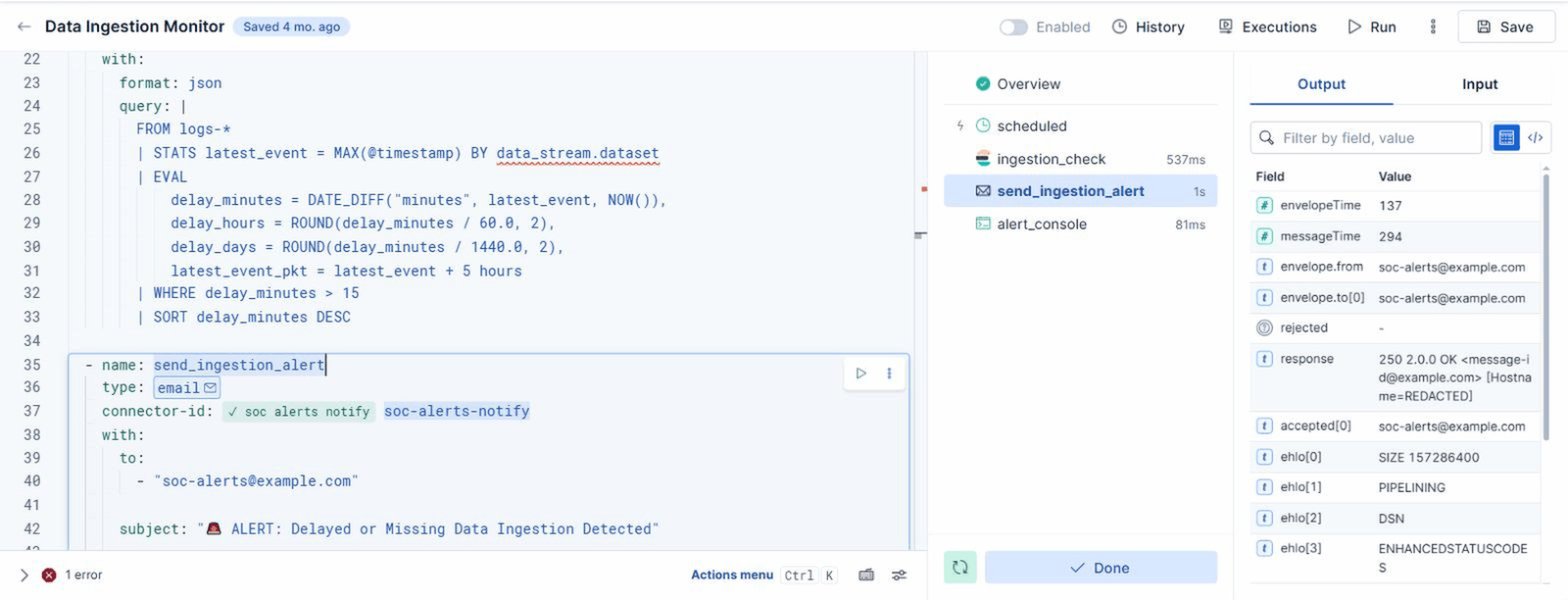
Task: Click the envelope.to[0] field
Action: [x=1395, y=298]
